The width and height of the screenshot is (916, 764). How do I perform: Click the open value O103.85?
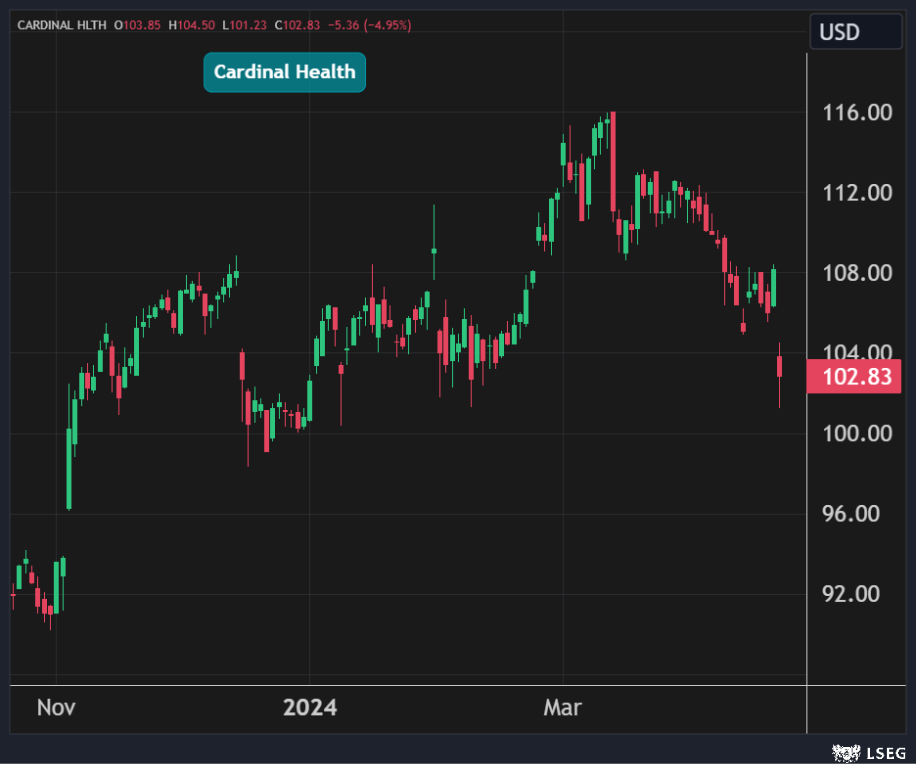tap(138, 25)
